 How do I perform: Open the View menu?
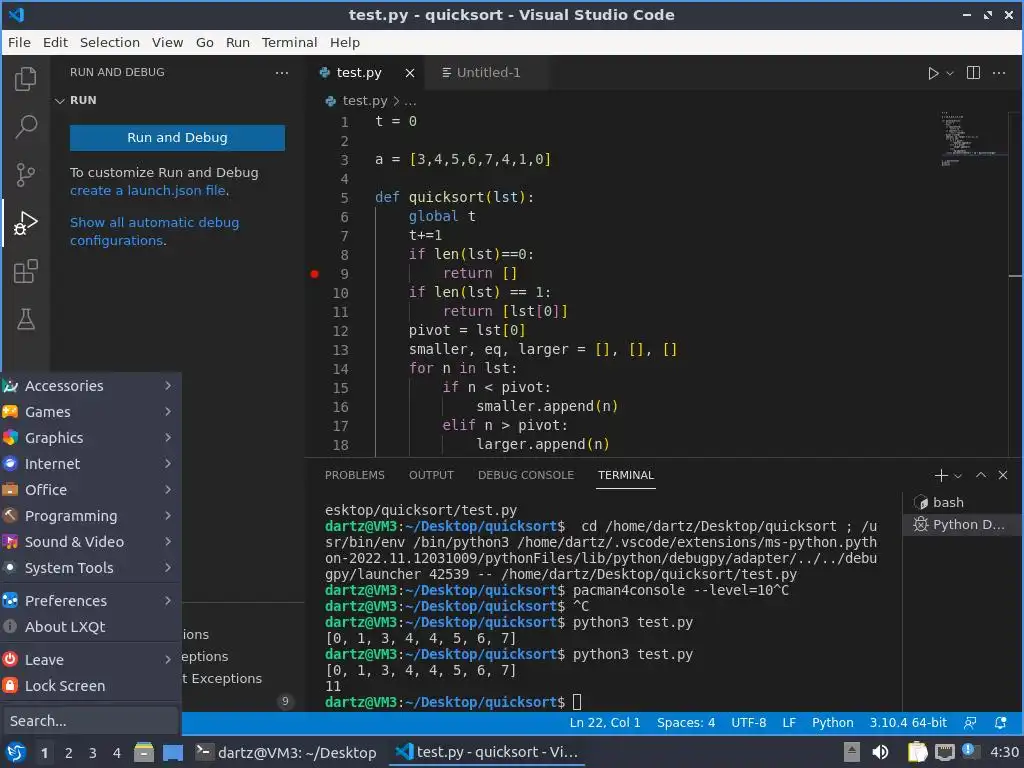[x=167, y=42]
